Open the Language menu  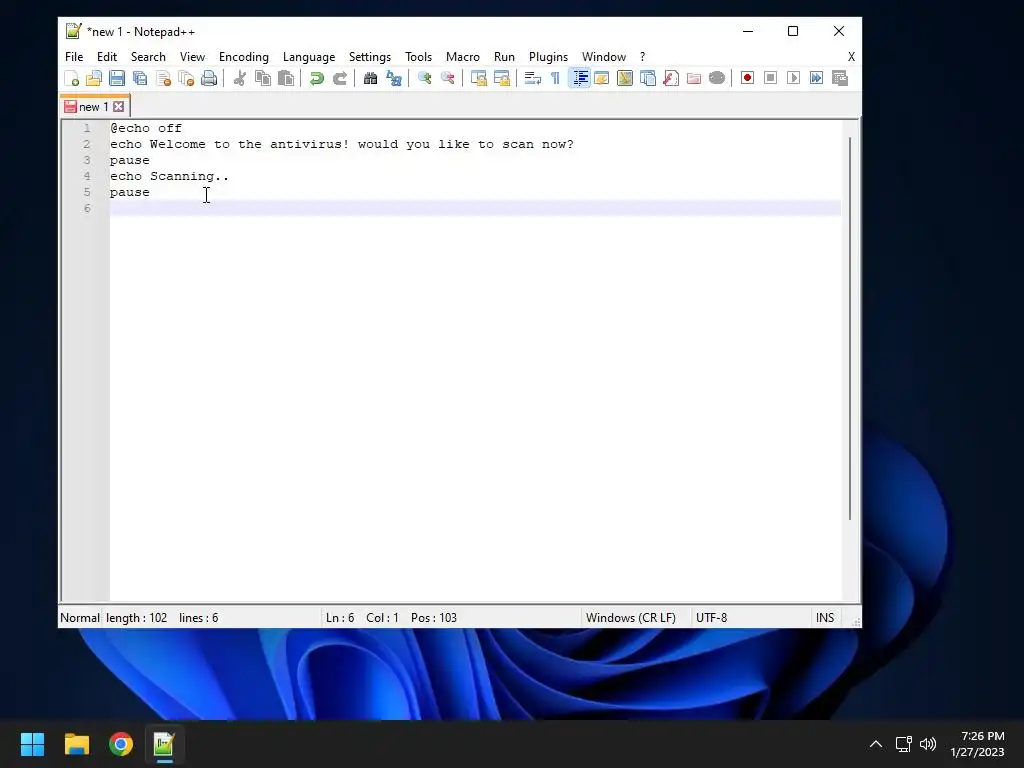309,57
